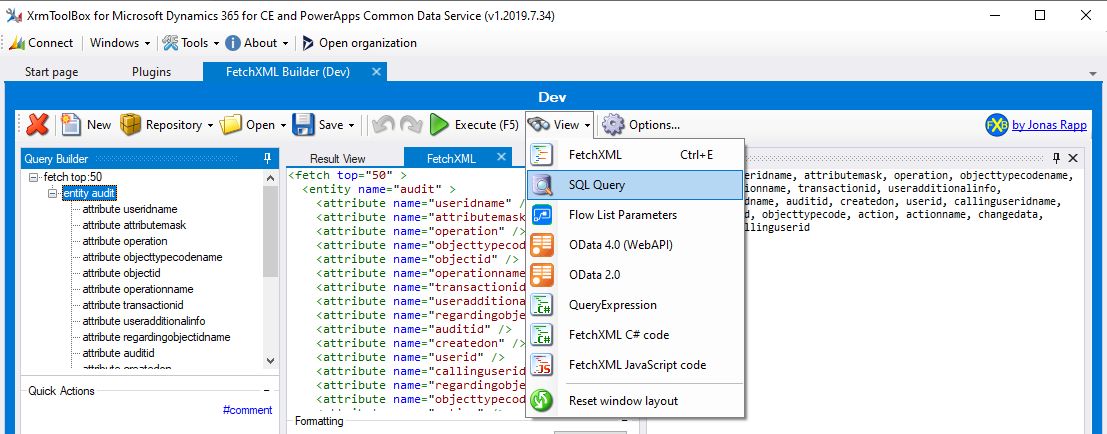The width and height of the screenshot is (1107, 434).
Task: Click the About info icon
Action: (233, 43)
